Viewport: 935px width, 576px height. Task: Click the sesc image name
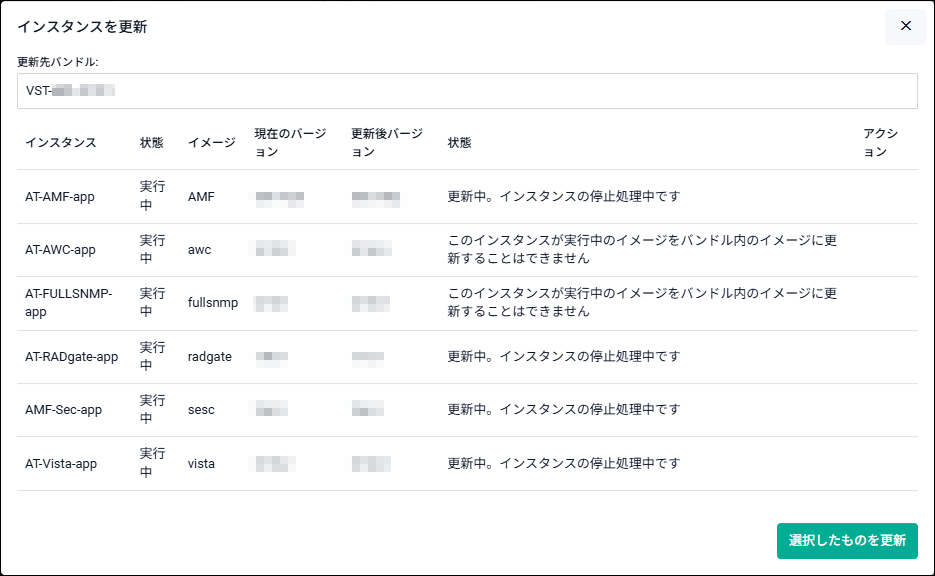pyautogui.click(x=201, y=410)
